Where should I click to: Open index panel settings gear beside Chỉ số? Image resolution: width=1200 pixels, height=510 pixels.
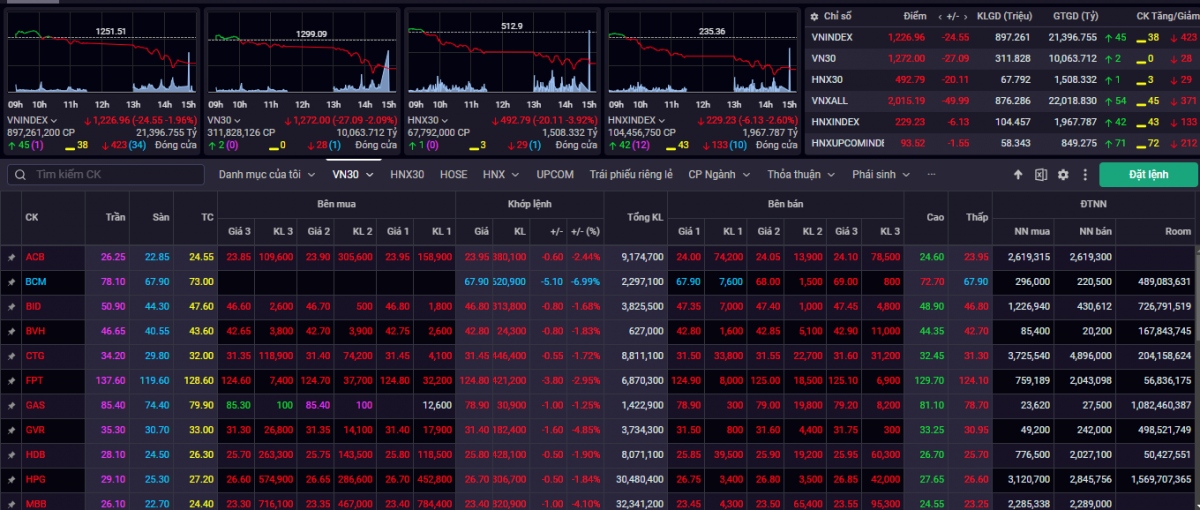pos(815,17)
